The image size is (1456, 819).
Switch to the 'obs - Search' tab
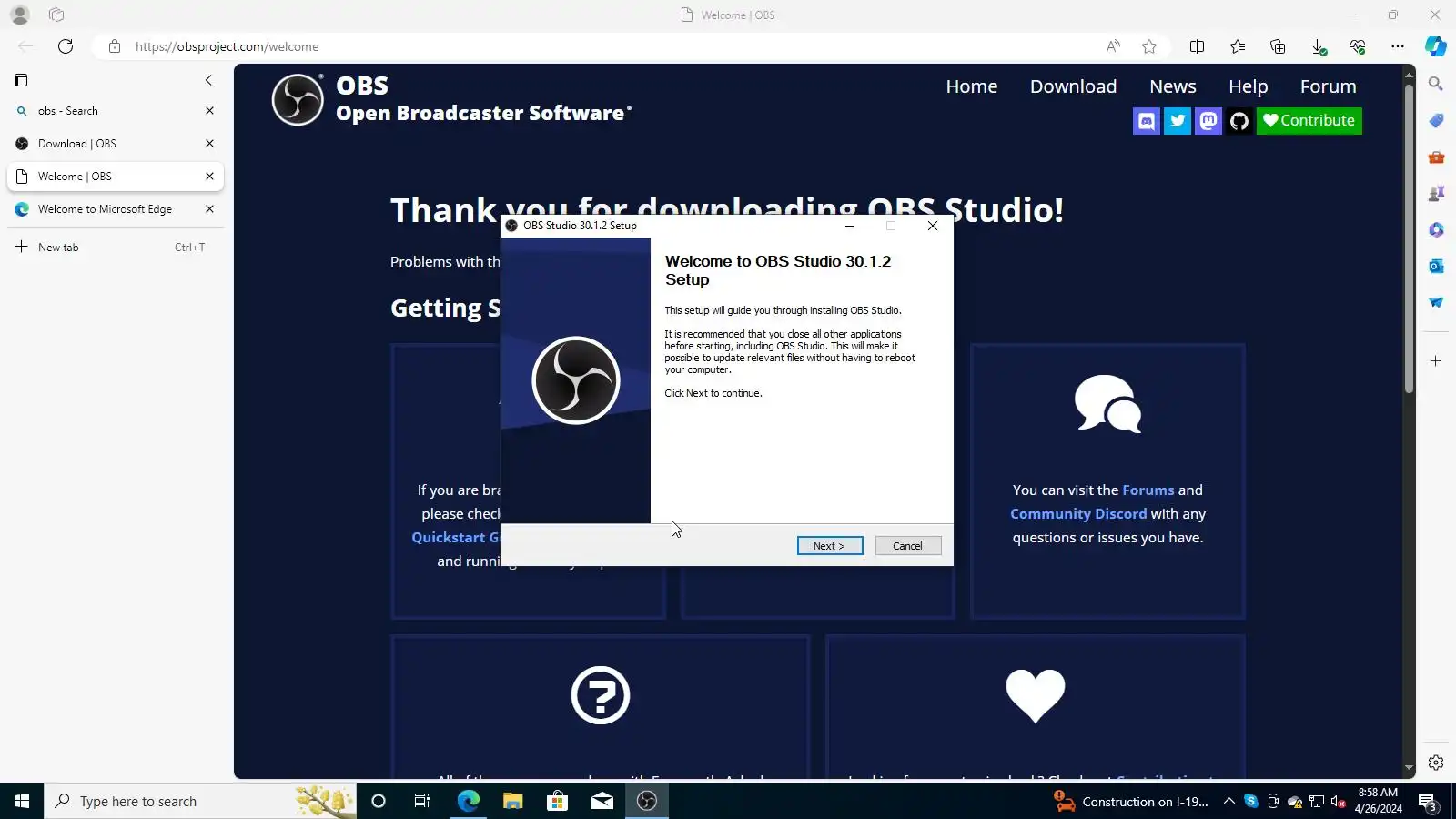[116, 111]
